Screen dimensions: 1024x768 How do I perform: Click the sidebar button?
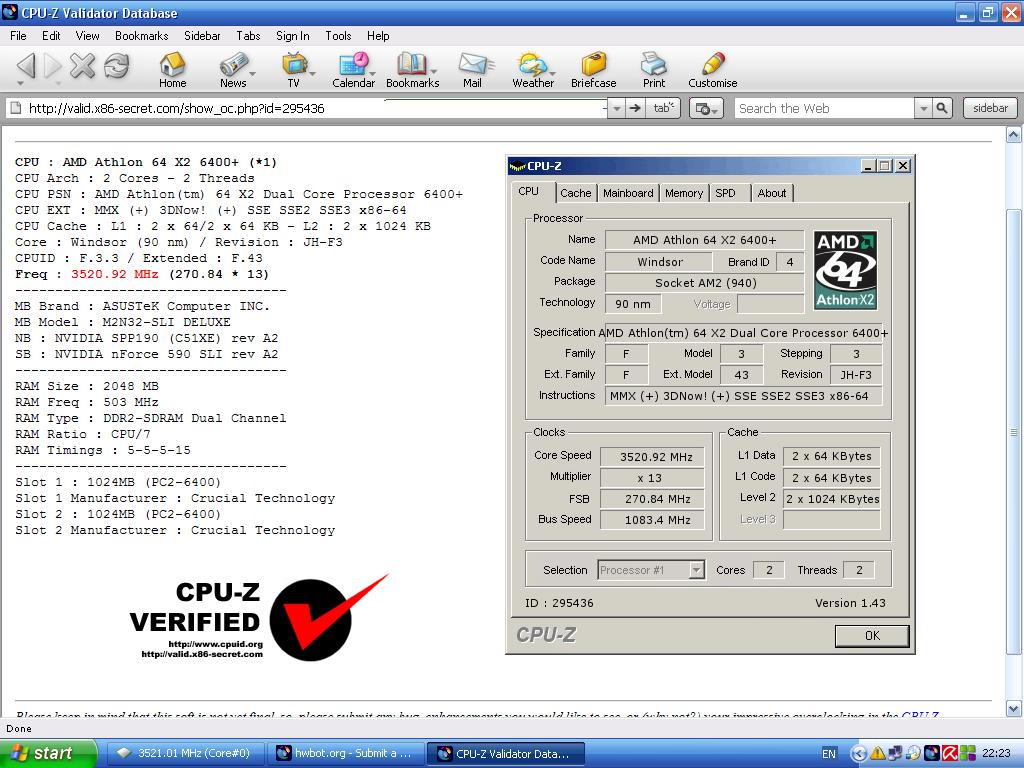coord(990,108)
